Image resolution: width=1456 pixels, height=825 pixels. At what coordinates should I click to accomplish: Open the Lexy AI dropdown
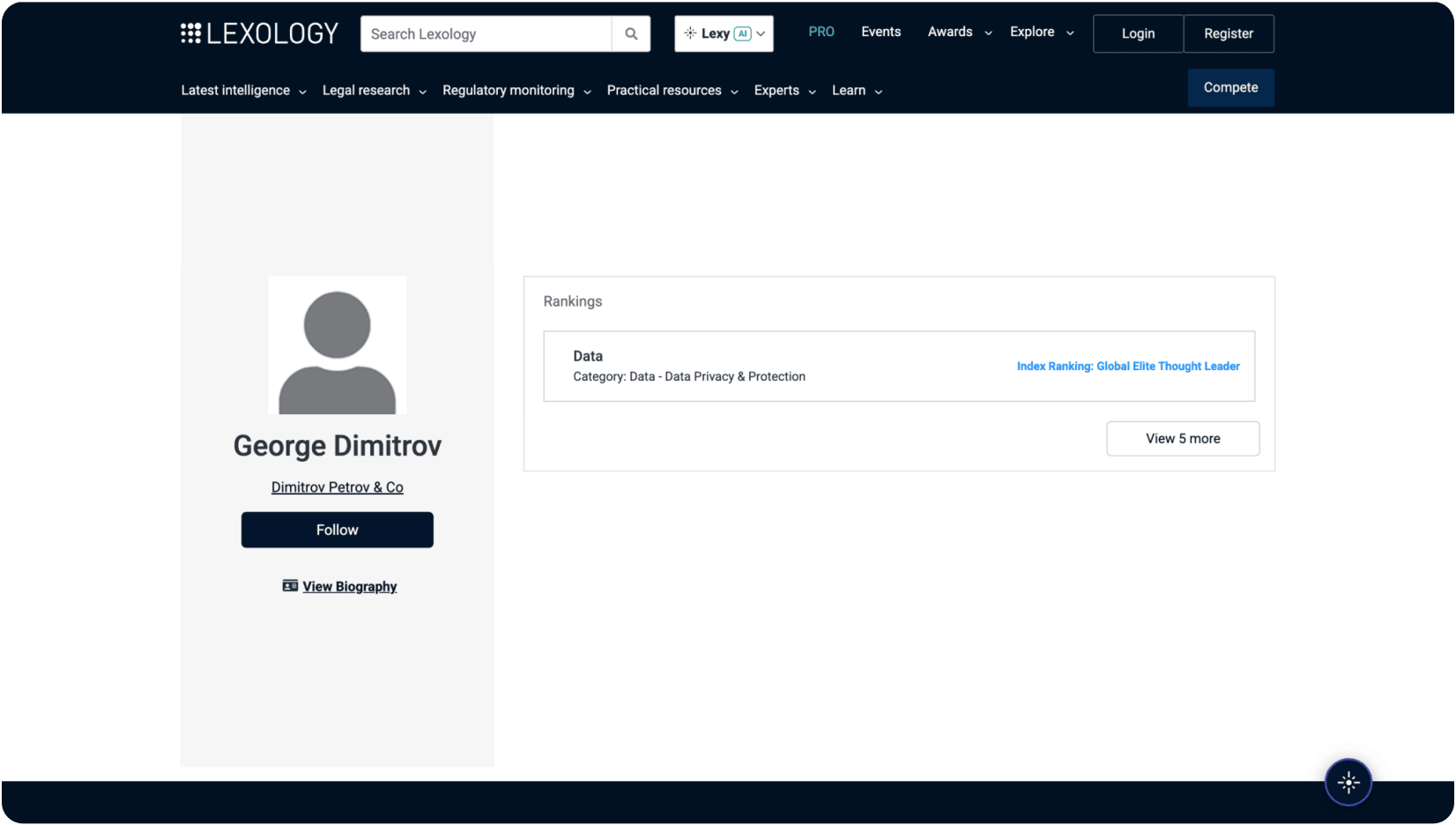724,33
